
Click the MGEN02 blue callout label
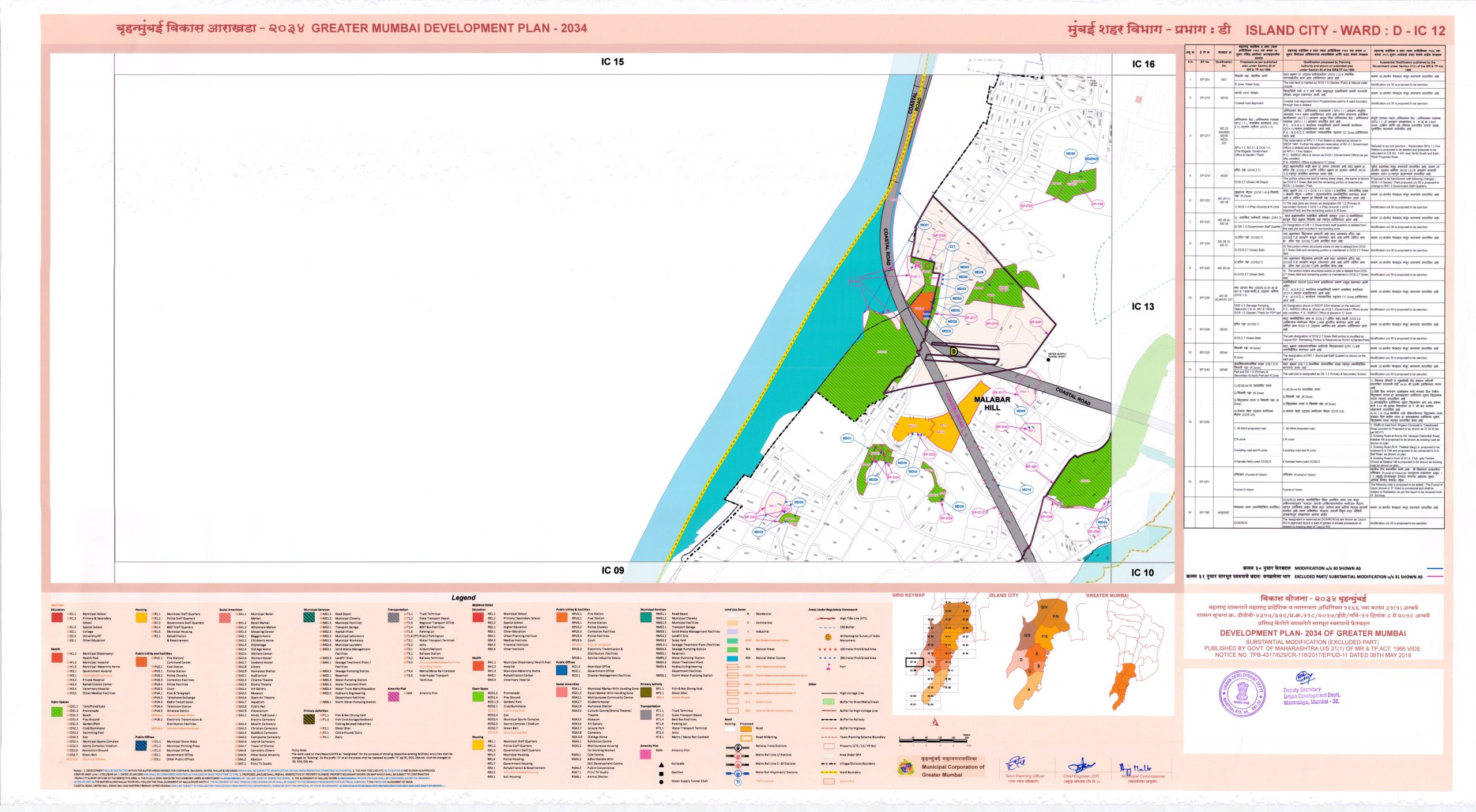pyautogui.click(x=1092, y=159)
